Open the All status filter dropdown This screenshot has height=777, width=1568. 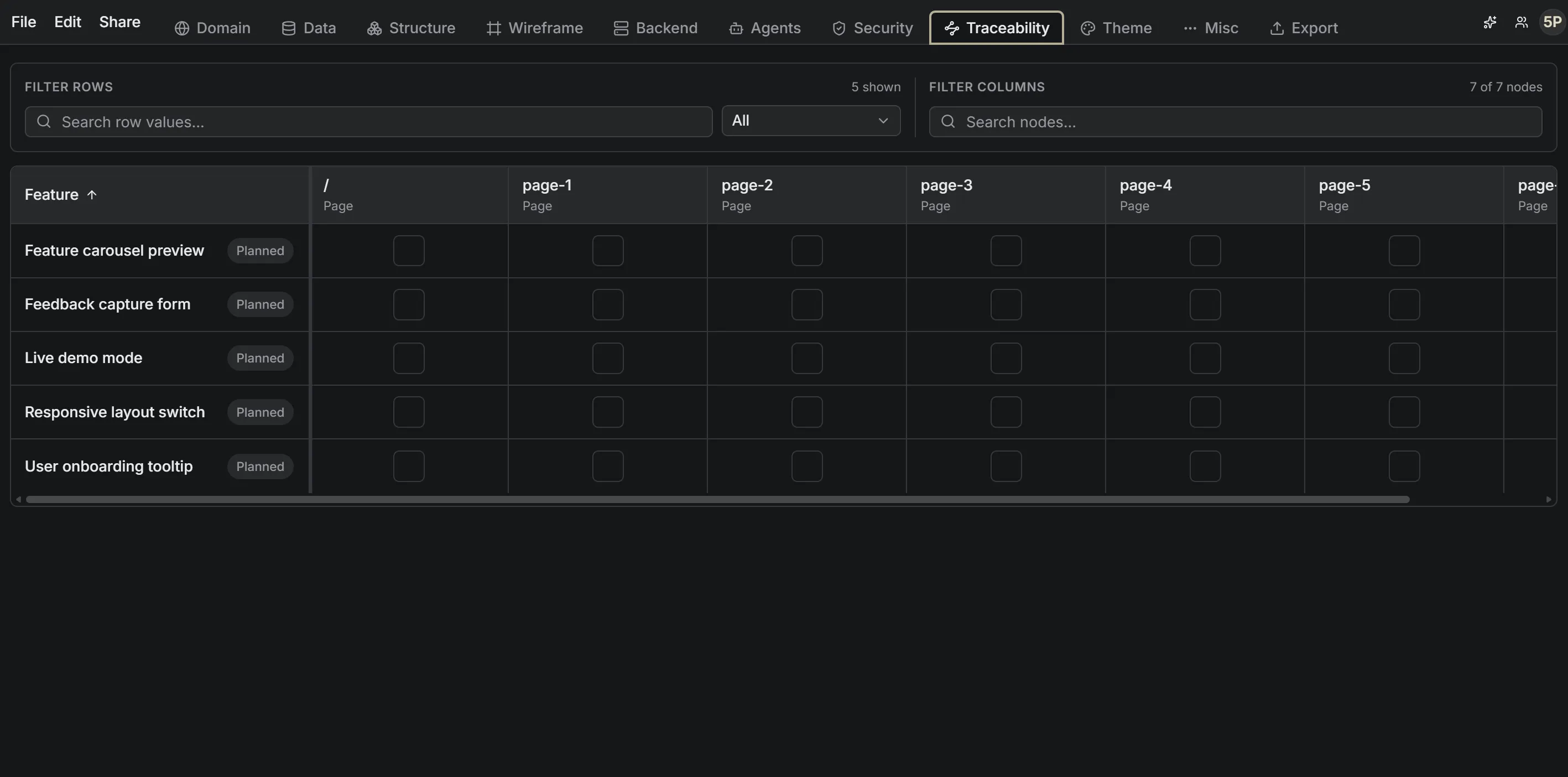[811, 121]
